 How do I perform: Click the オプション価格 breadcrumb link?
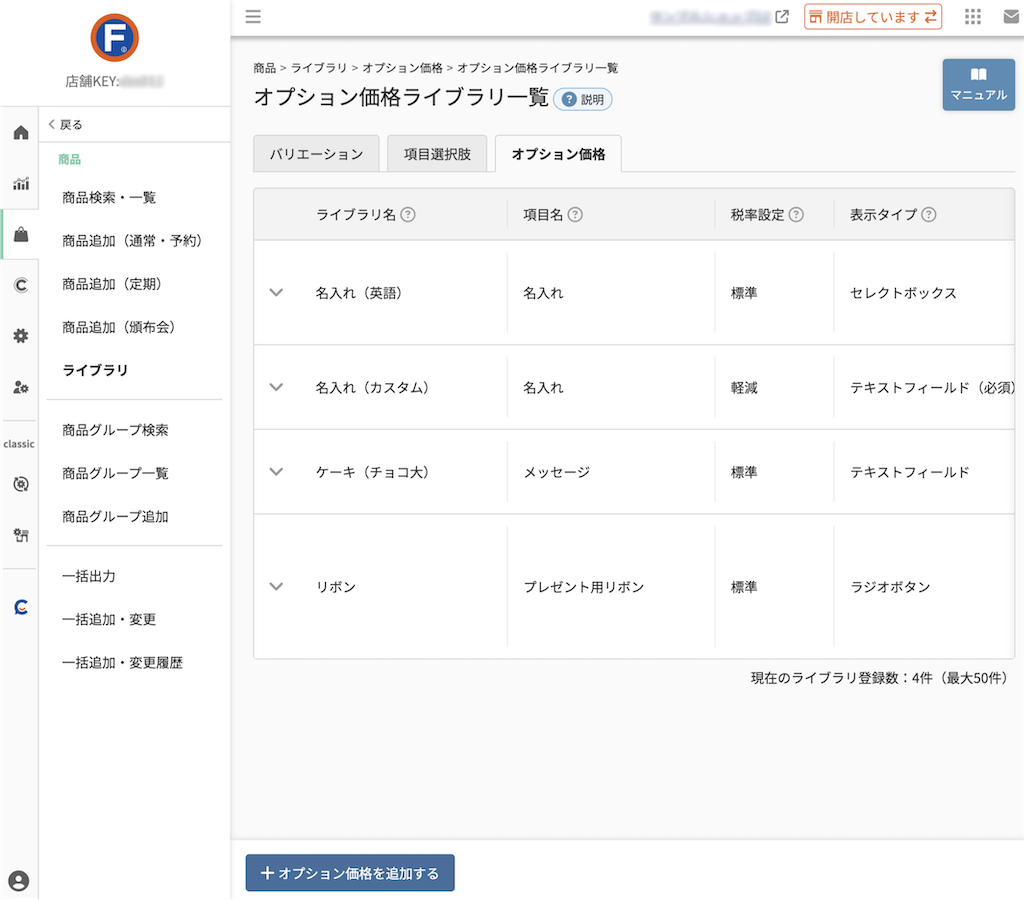point(402,68)
